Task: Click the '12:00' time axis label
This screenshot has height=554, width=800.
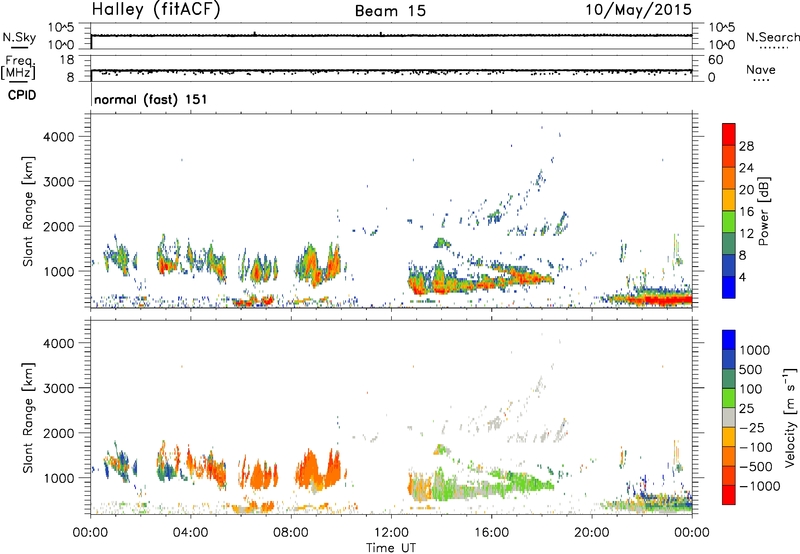Action: tap(391, 533)
